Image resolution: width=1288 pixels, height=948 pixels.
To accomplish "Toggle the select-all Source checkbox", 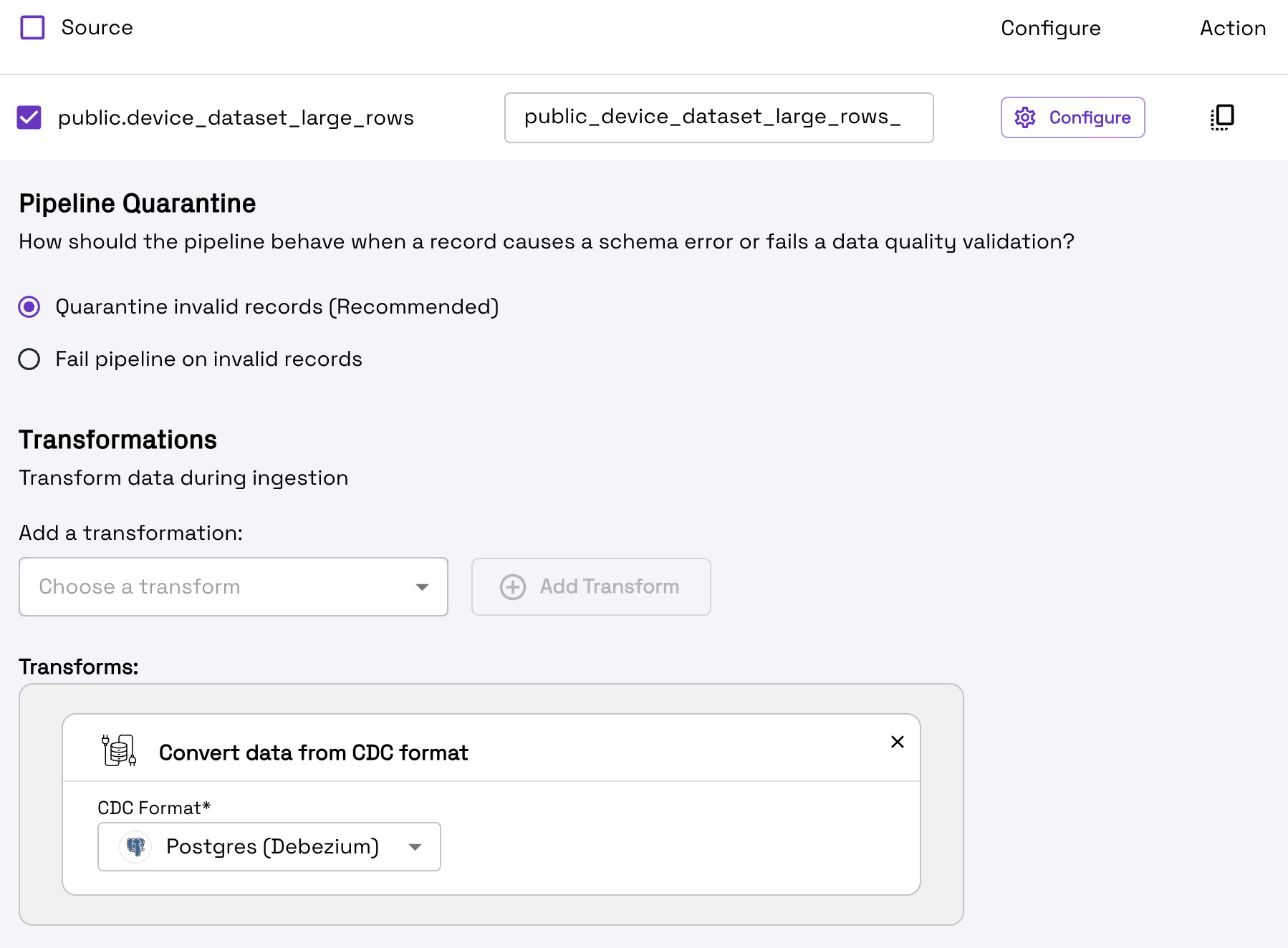I will pos(32,28).
